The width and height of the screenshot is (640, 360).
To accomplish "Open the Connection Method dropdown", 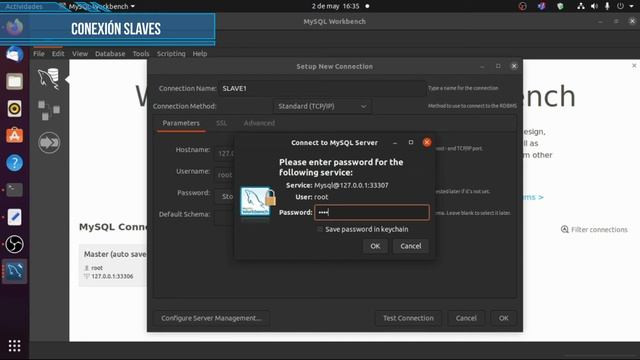I will coord(322,106).
